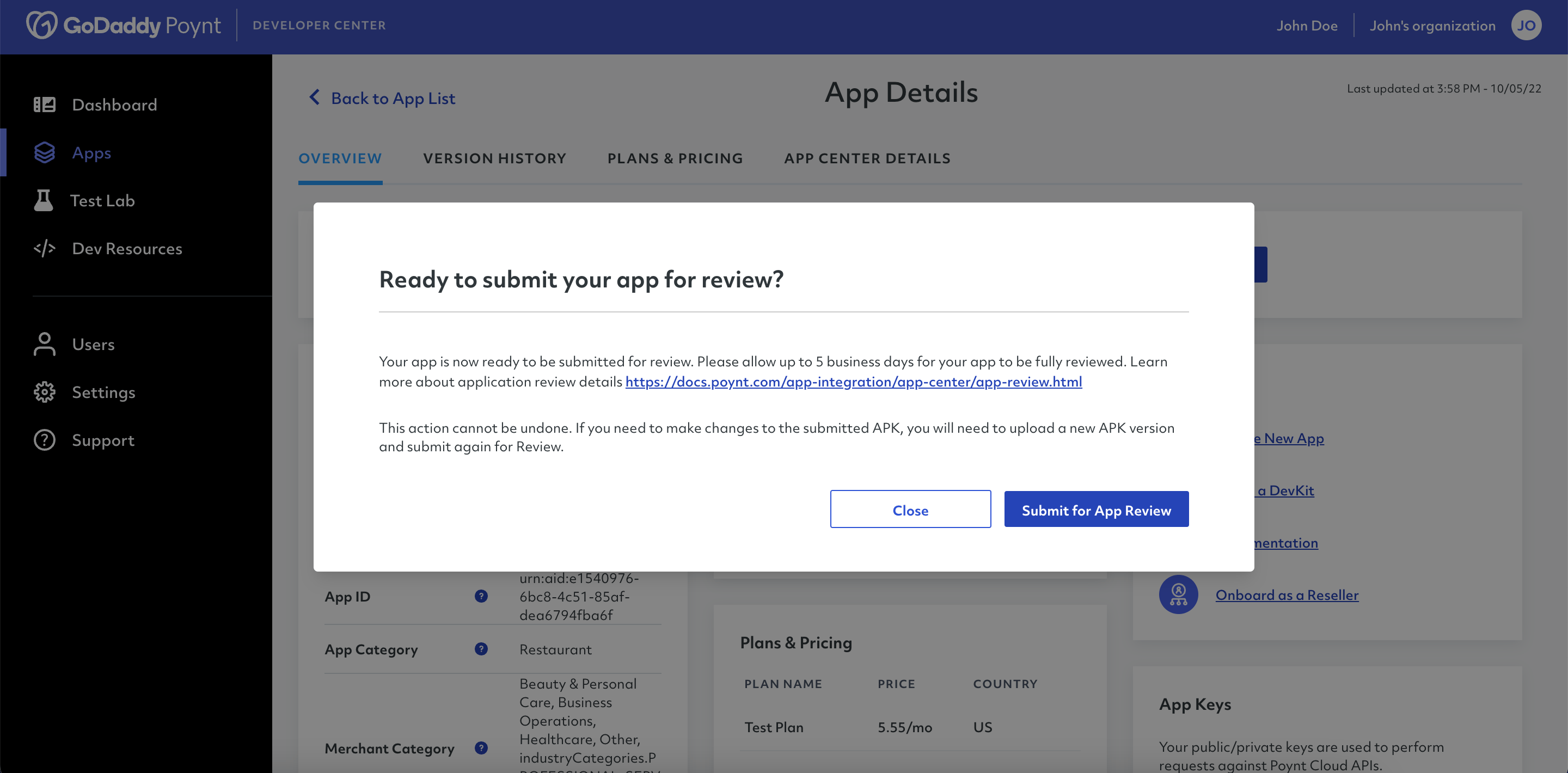This screenshot has width=1568, height=773.
Task: Click the Onboard as a Reseller badge icon
Action: [x=1178, y=594]
